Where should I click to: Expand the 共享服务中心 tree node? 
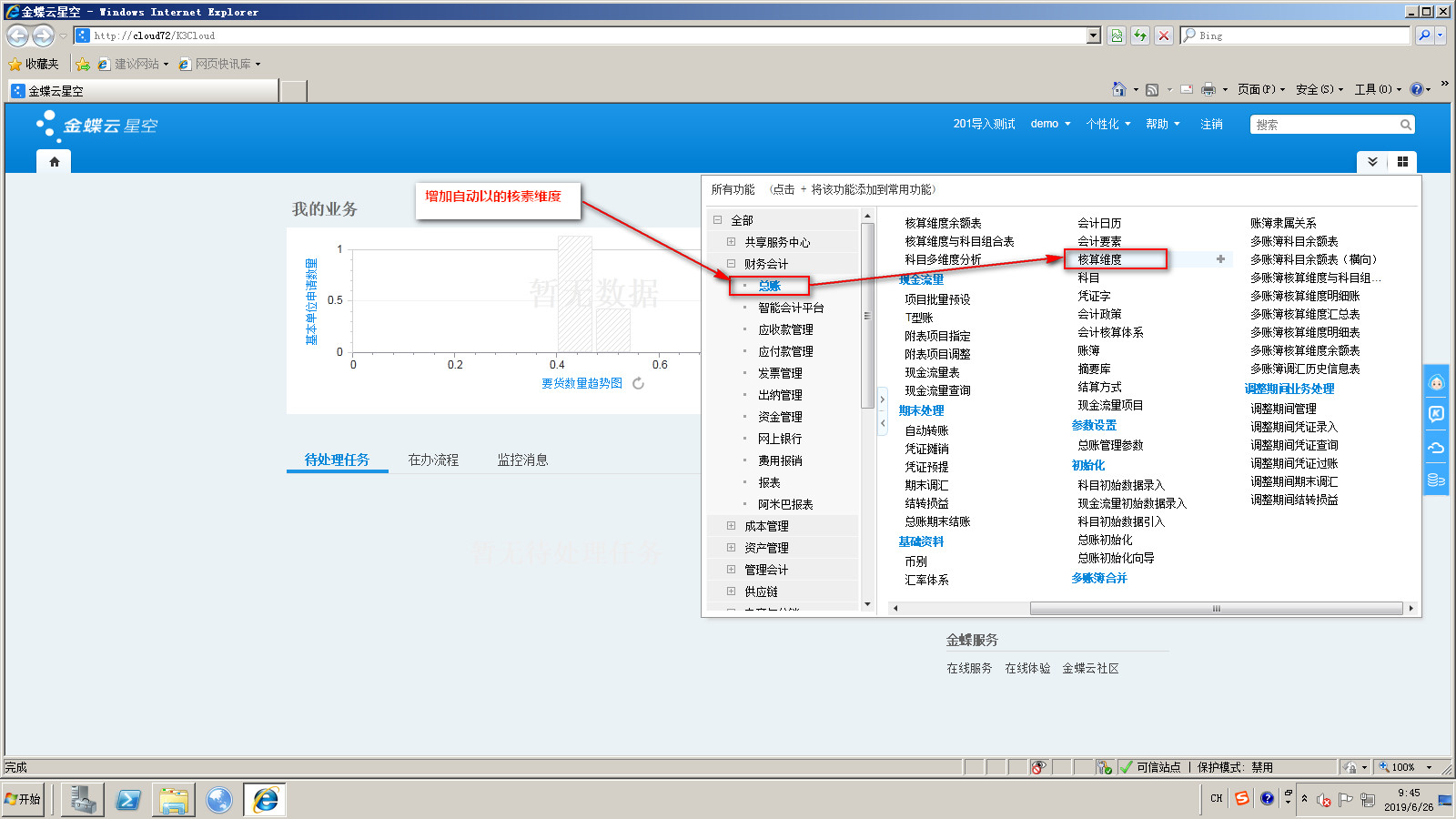coord(731,242)
